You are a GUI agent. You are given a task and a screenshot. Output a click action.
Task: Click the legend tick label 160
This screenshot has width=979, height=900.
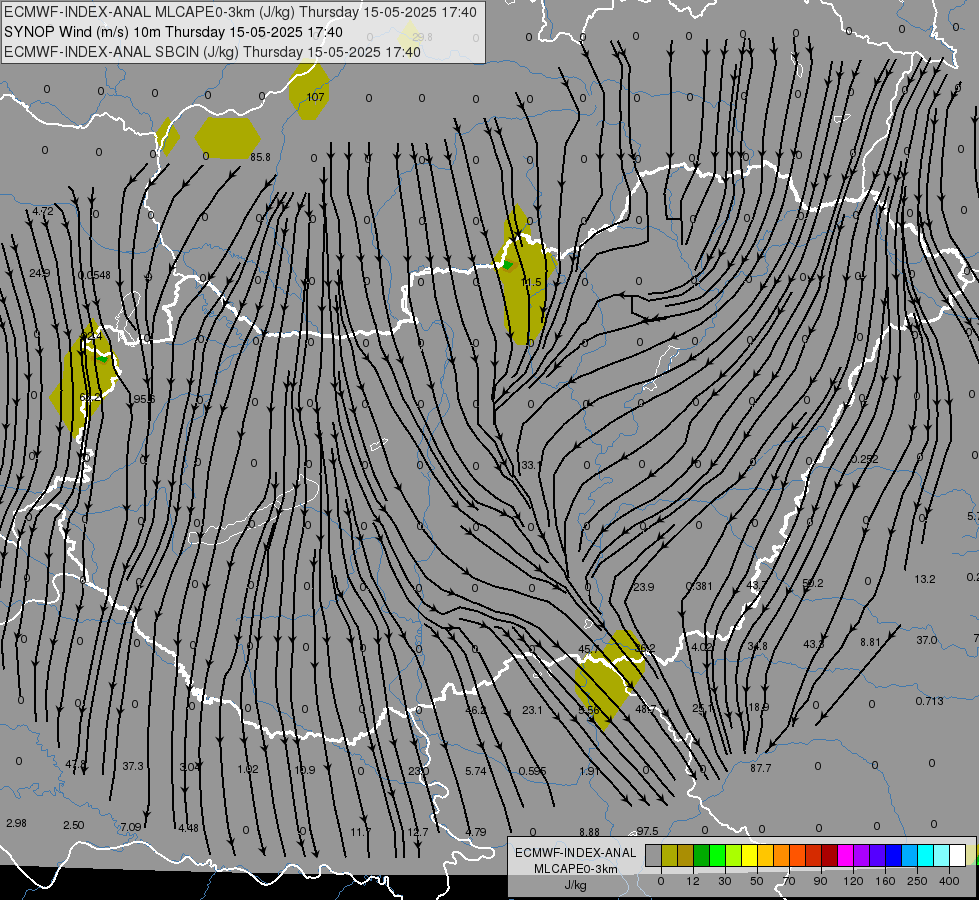coord(885,881)
